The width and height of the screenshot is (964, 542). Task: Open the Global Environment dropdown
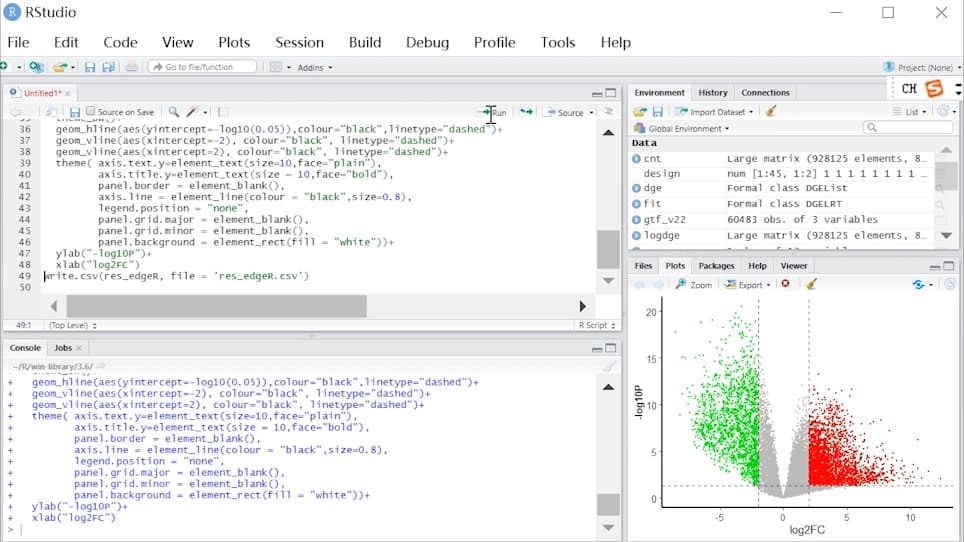click(x=681, y=128)
